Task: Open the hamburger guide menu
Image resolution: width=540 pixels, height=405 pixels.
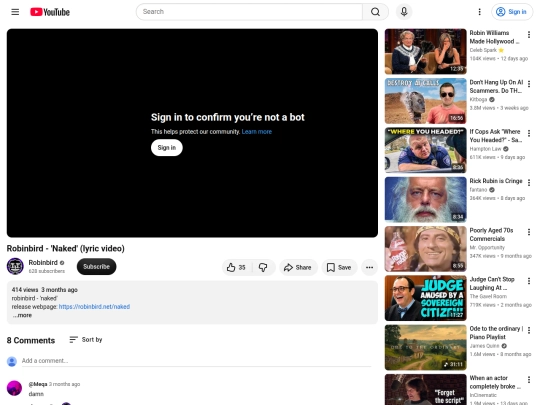Action: pos(15,12)
